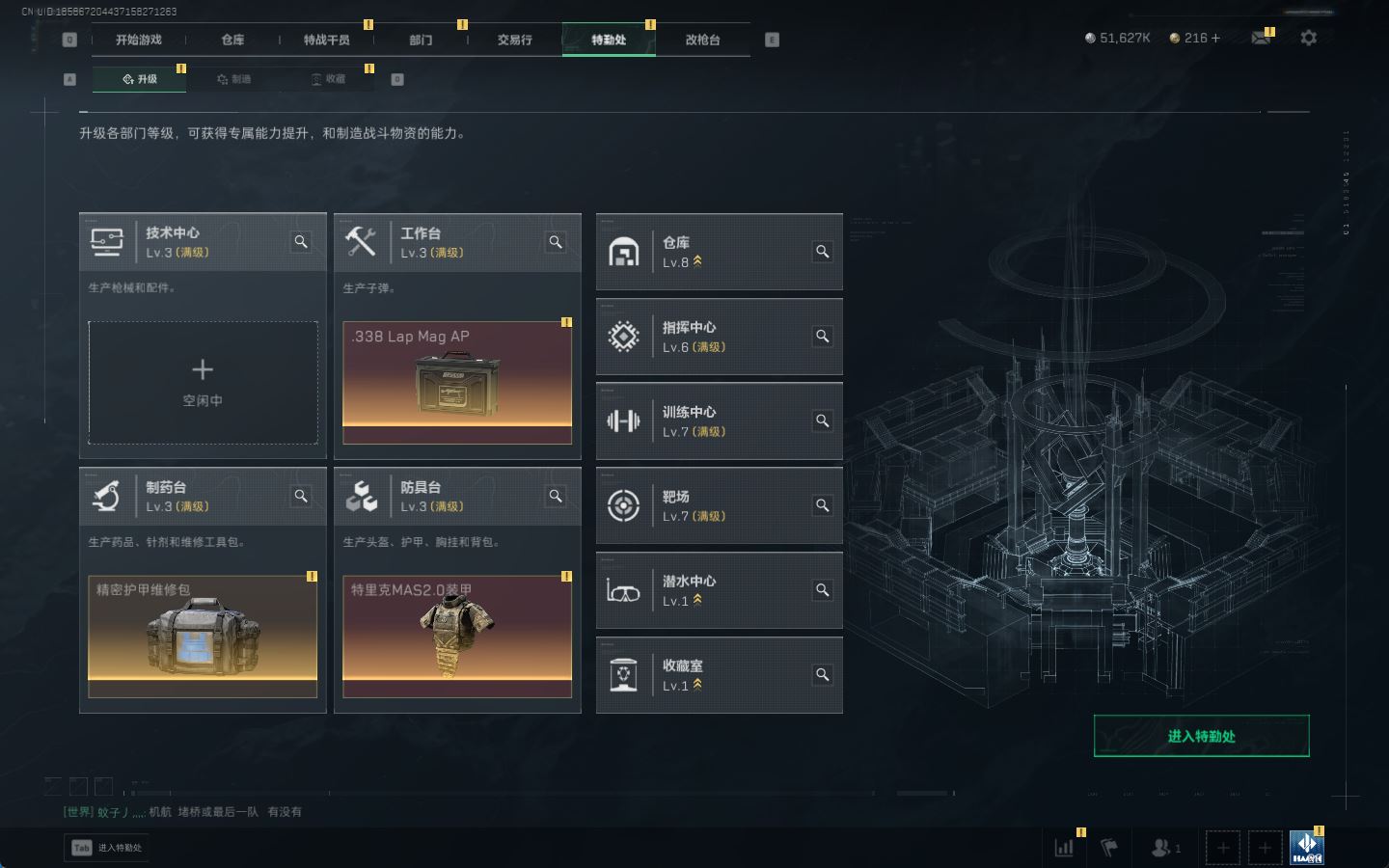Open the mail envelope icon
The width and height of the screenshot is (1389, 868).
pyautogui.click(x=1261, y=38)
